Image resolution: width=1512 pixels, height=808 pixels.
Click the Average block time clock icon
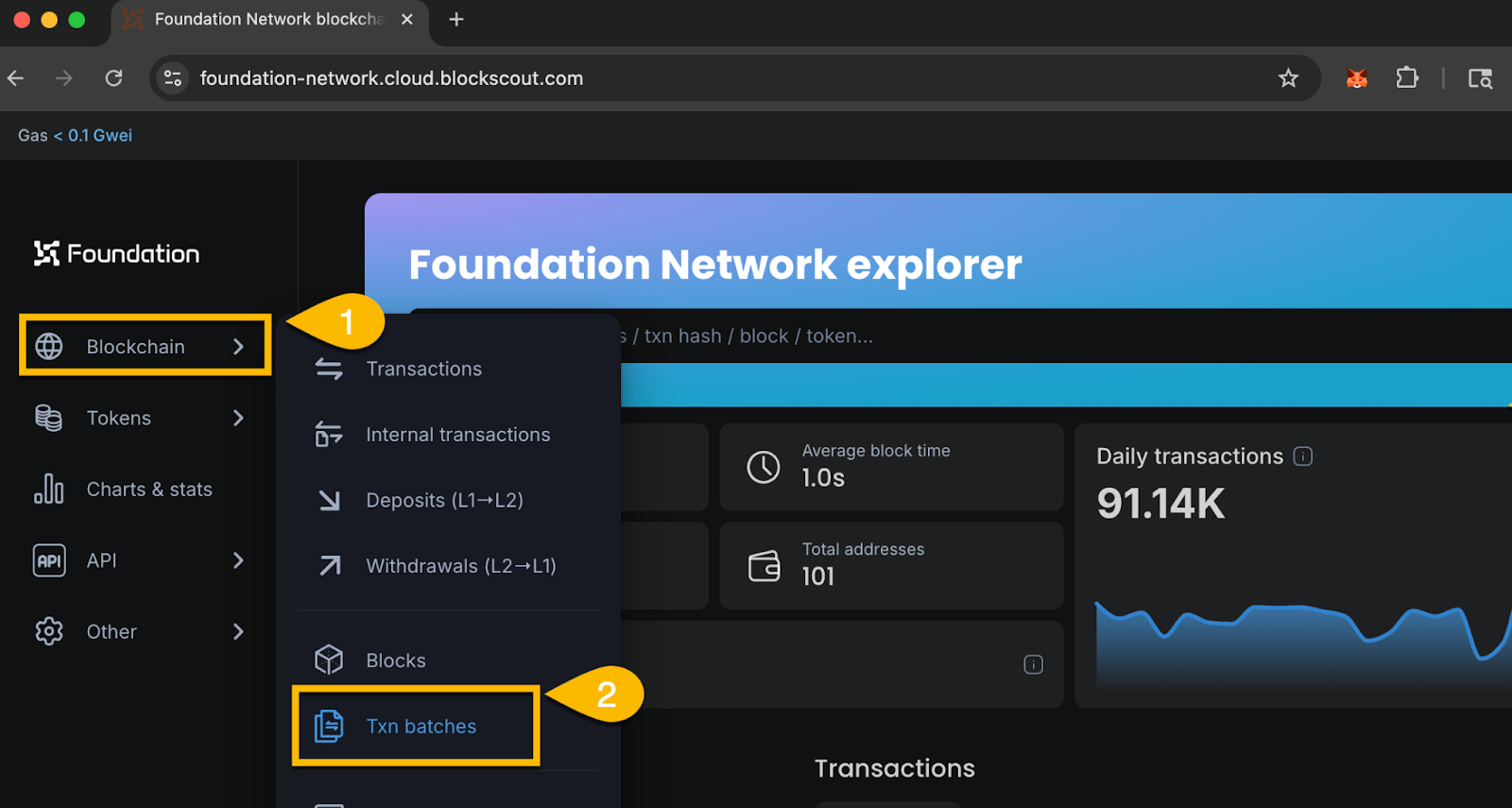[x=764, y=467]
